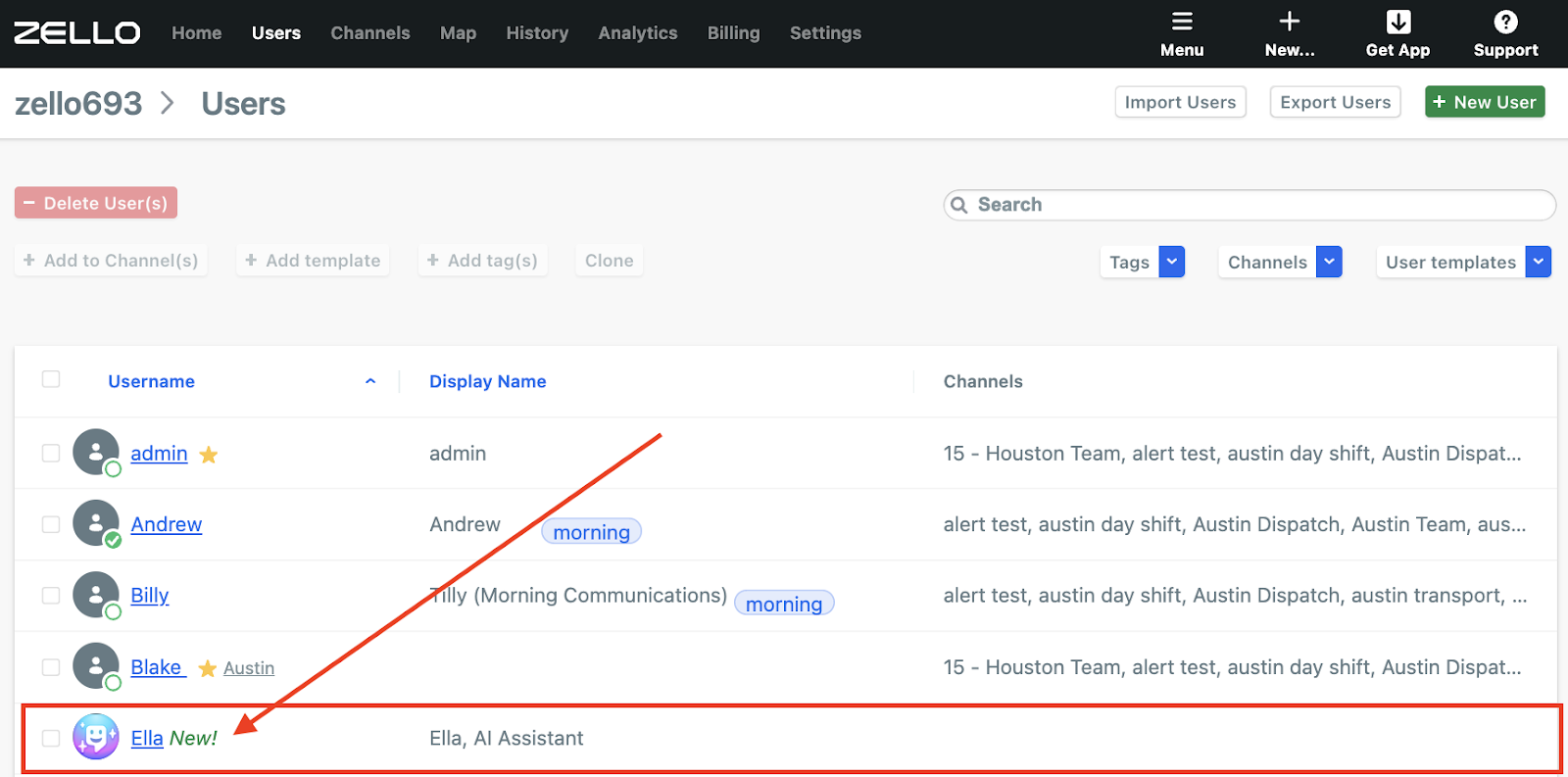
Task: Click the Export Users button
Action: pyautogui.click(x=1336, y=102)
